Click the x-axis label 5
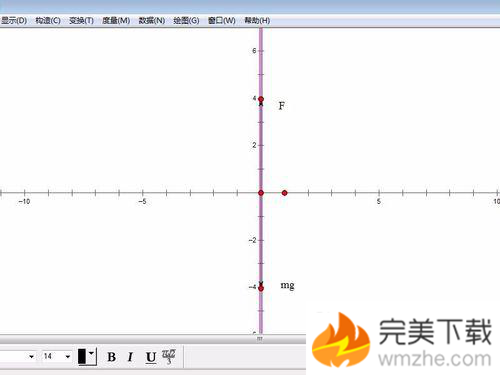This screenshot has width=500, height=375. 379,201
